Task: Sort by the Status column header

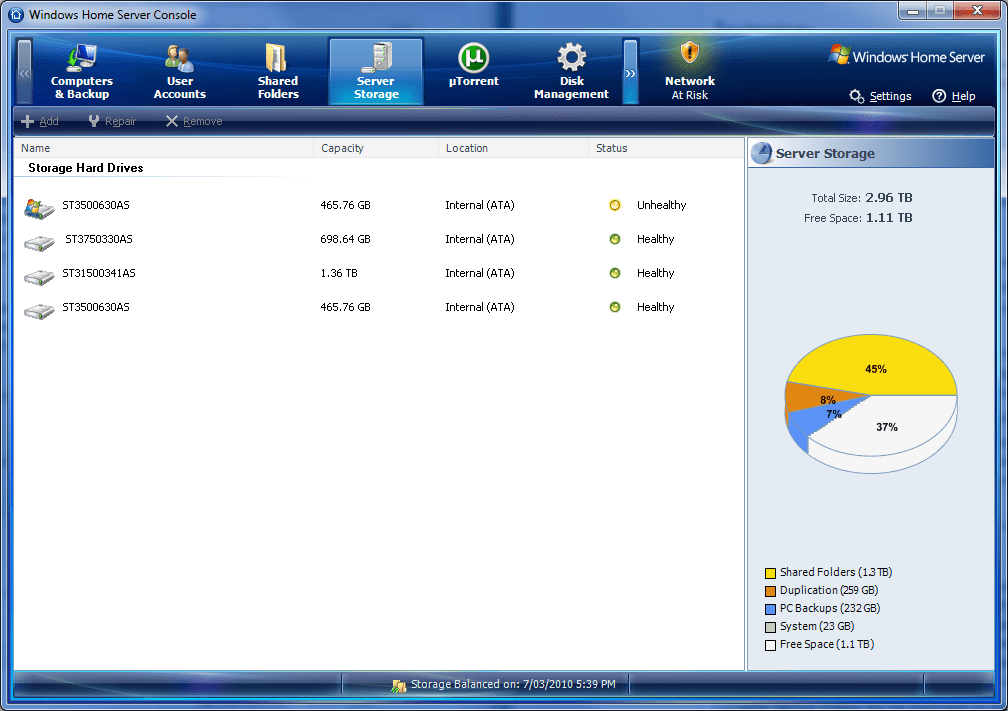Action: (x=666, y=148)
